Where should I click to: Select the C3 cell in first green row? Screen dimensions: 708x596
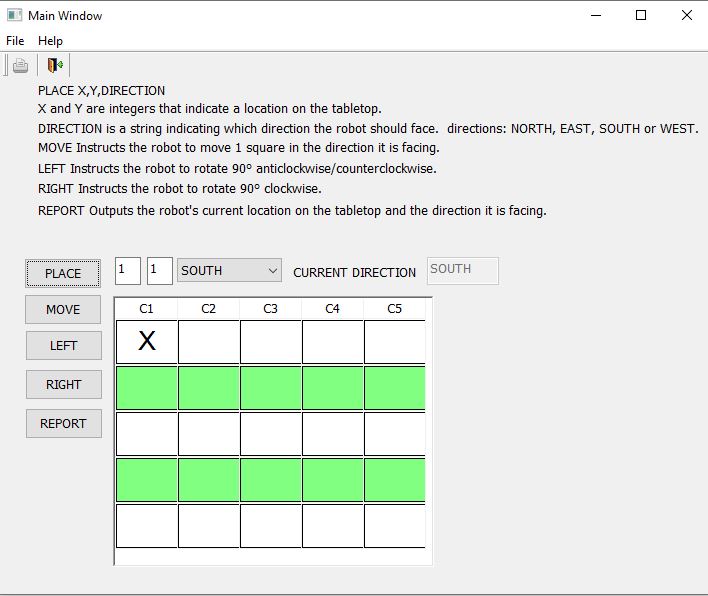[270, 388]
